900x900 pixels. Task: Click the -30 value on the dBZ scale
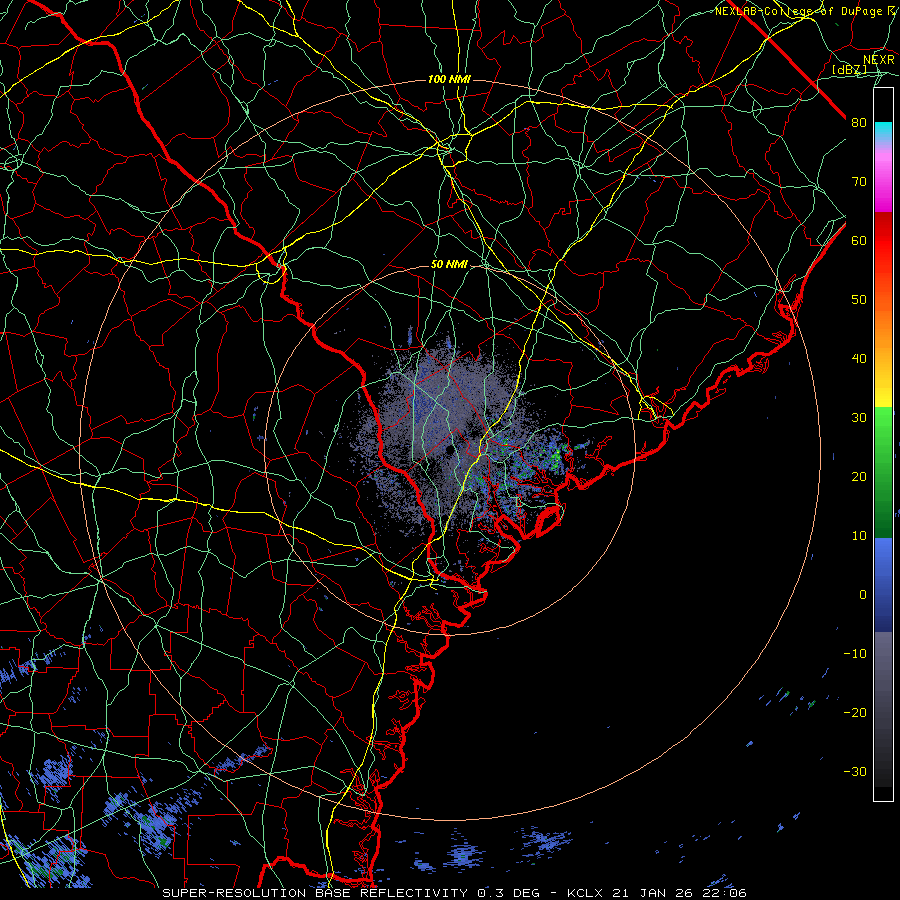855,771
